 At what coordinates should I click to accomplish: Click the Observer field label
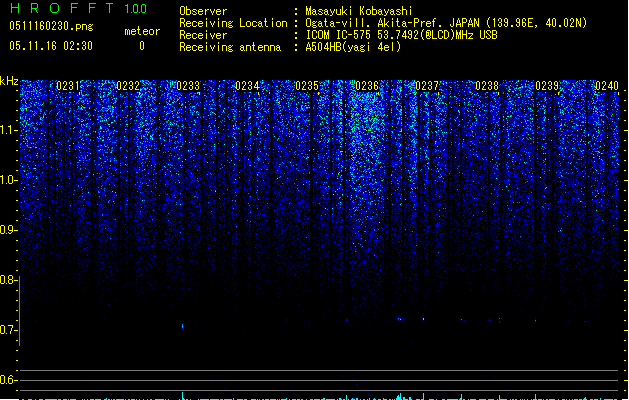(203, 11)
